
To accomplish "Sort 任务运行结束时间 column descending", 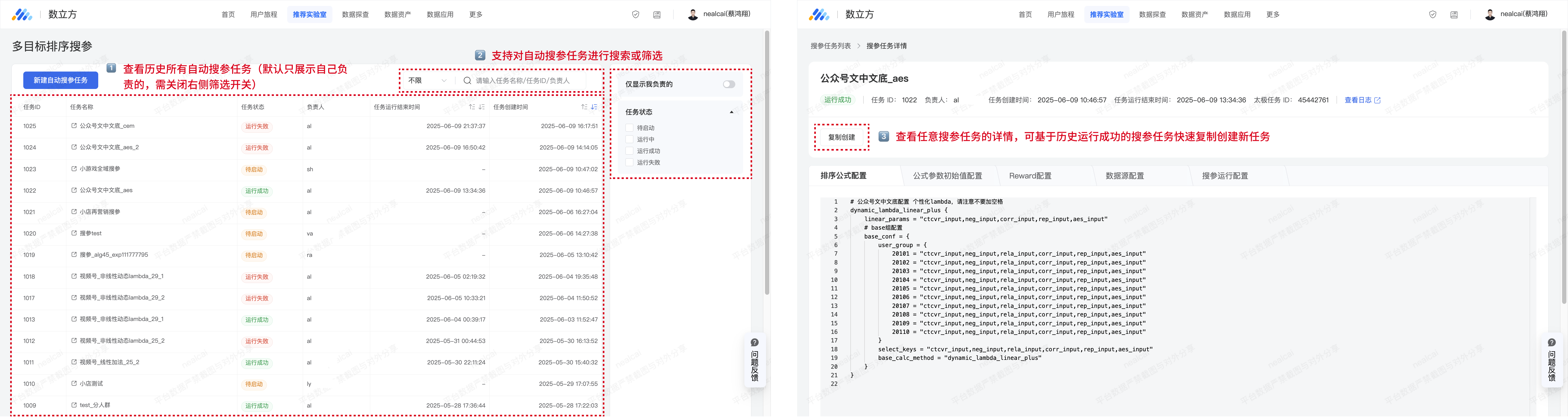I will coord(482,107).
